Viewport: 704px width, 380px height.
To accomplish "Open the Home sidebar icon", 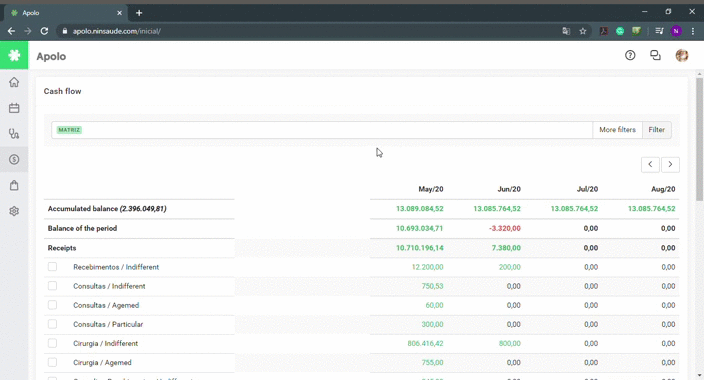I will click(x=14, y=82).
